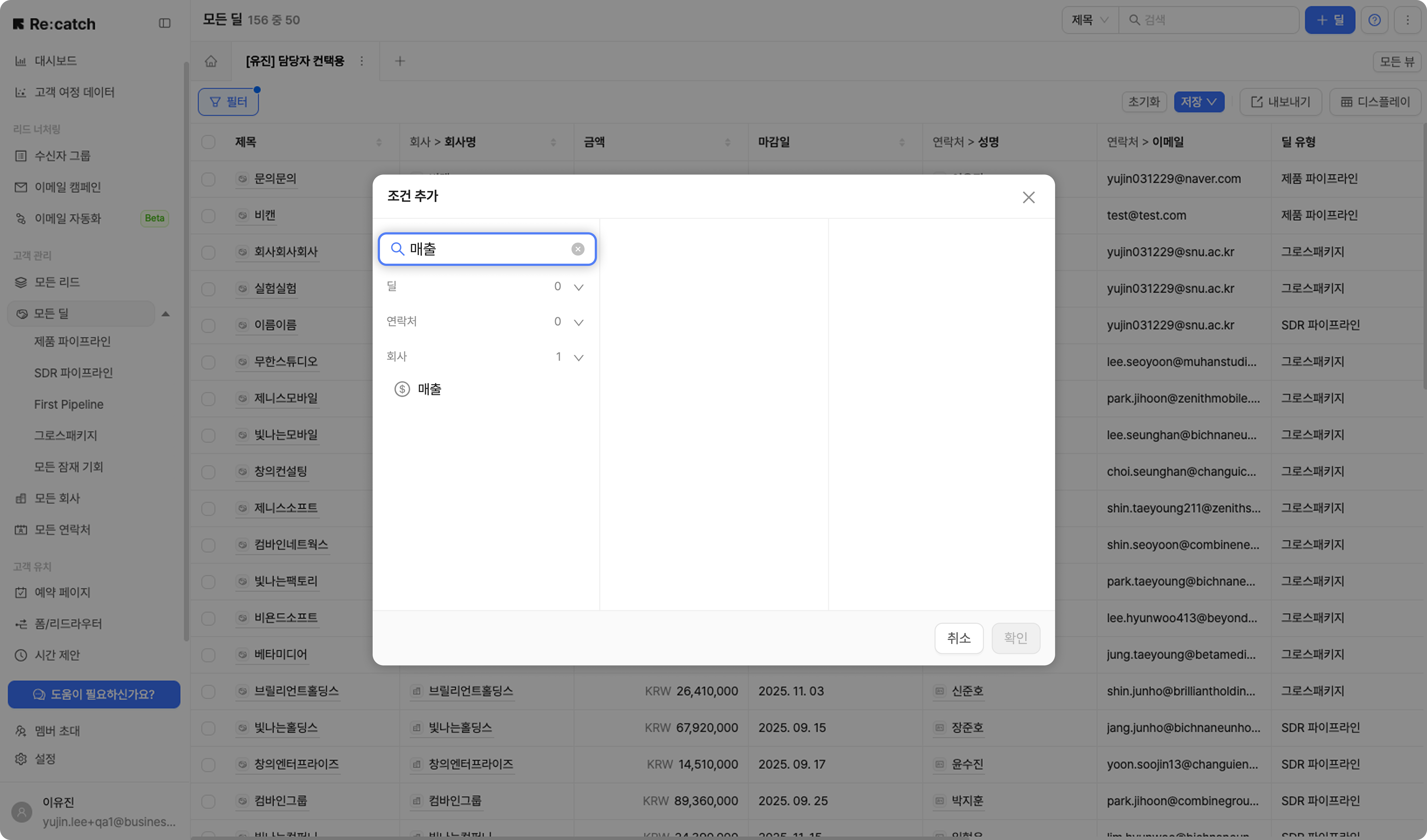1427x840 pixels.
Task: Click the 도움이 필요하신가요 help button
Action: click(x=94, y=694)
